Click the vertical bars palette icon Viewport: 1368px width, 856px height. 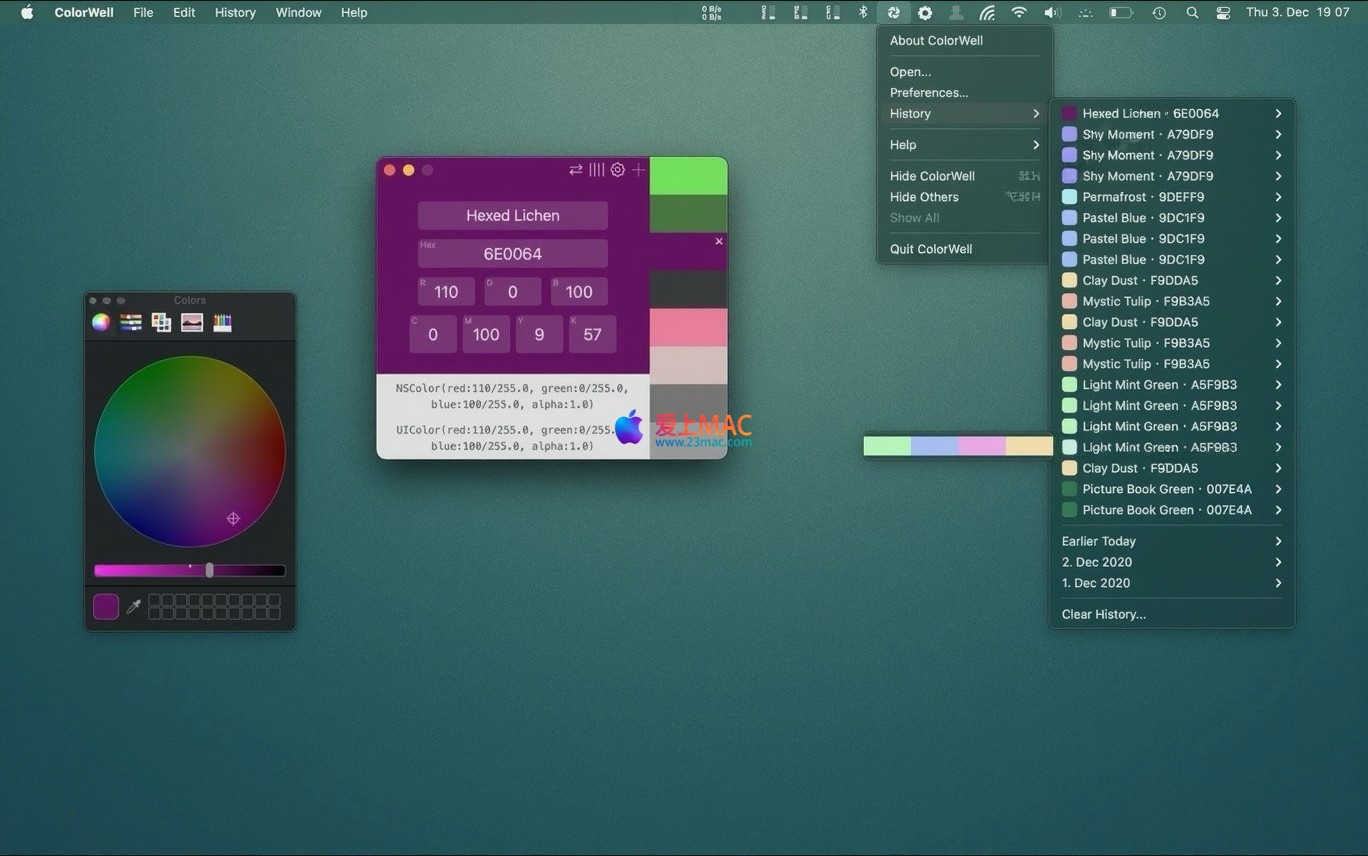click(596, 170)
